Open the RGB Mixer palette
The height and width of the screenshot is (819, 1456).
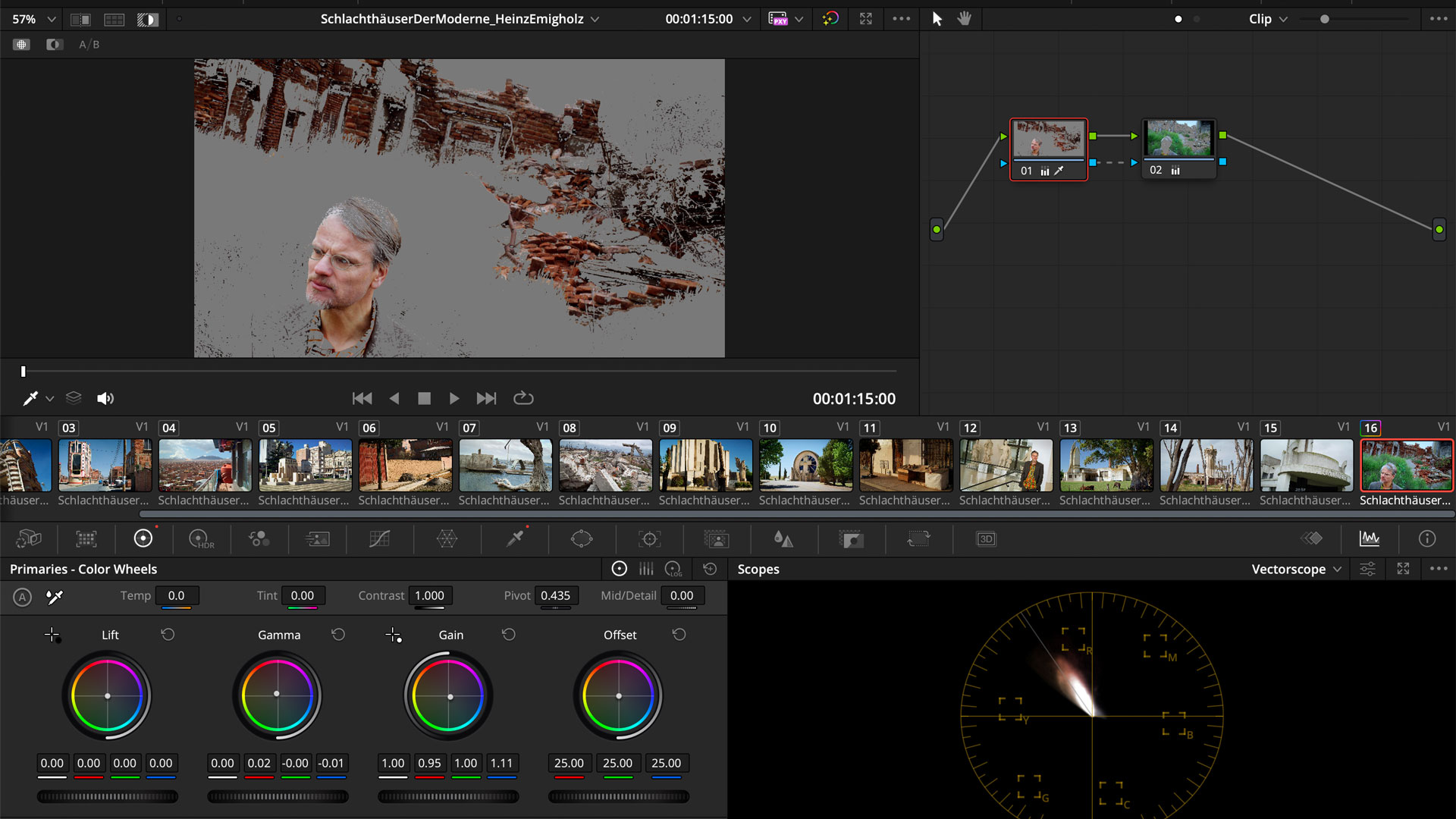(259, 539)
